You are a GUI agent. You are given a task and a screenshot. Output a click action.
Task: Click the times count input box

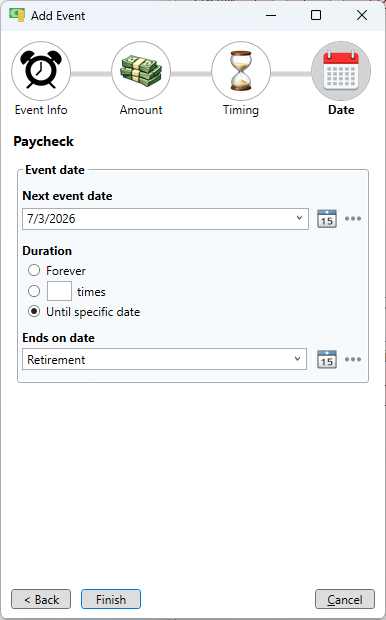(59, 291)
